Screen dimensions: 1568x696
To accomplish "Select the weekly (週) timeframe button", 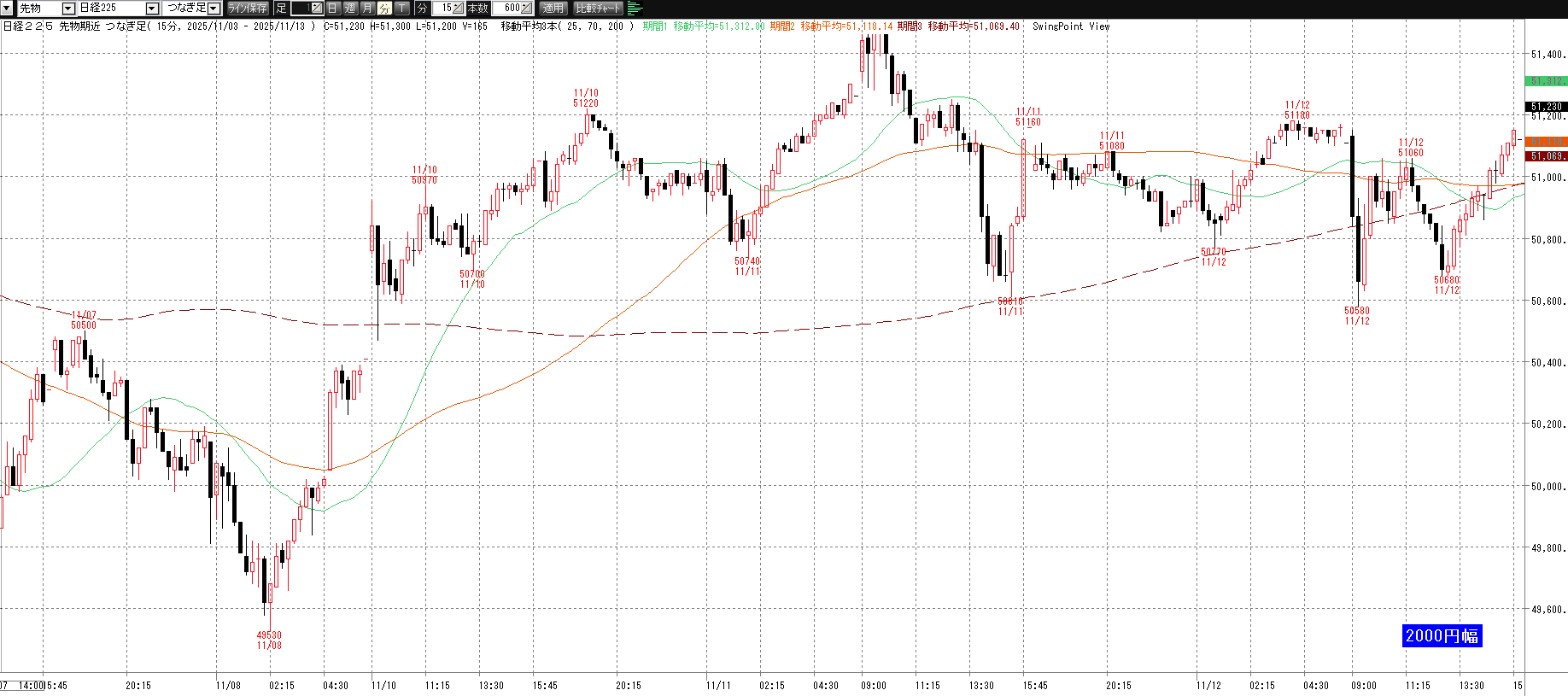I will (x=350, y=9).
